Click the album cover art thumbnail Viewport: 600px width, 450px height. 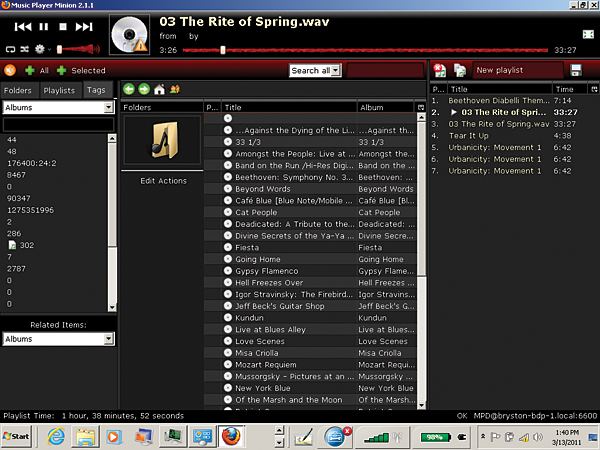tap(129, 35)
